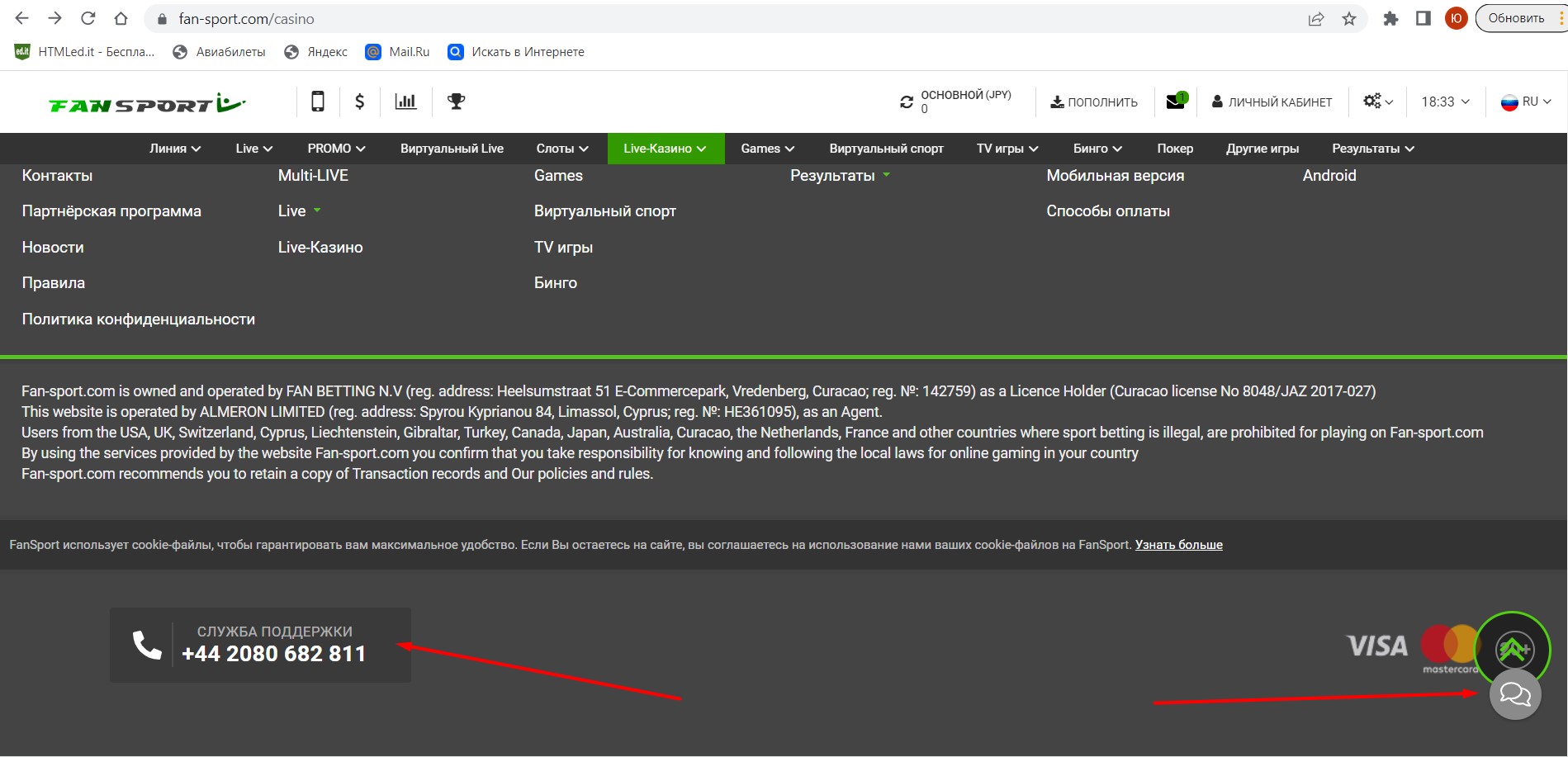Click the scroll-to-top green arrow button
The image size is (1568, 757).
[x=1513, y=649]
